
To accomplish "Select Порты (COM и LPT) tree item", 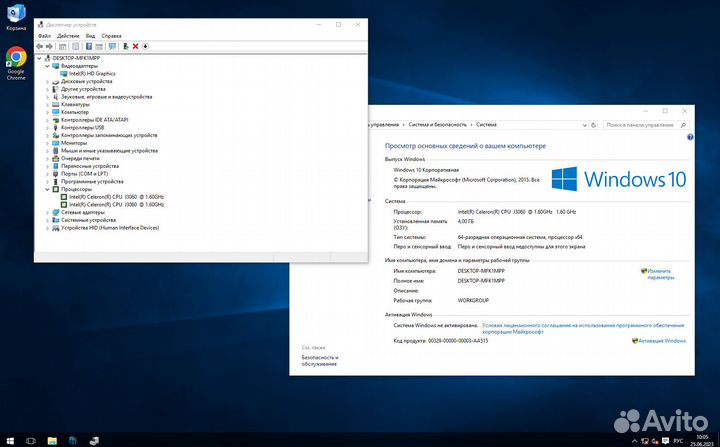I will (84, 174).
